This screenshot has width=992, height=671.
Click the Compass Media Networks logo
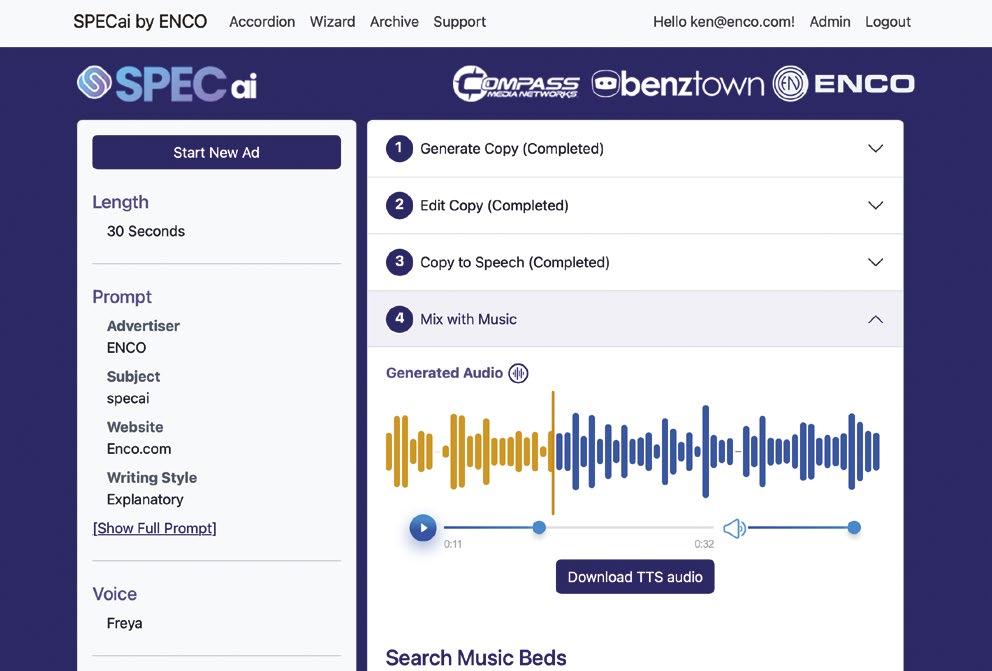516,84
